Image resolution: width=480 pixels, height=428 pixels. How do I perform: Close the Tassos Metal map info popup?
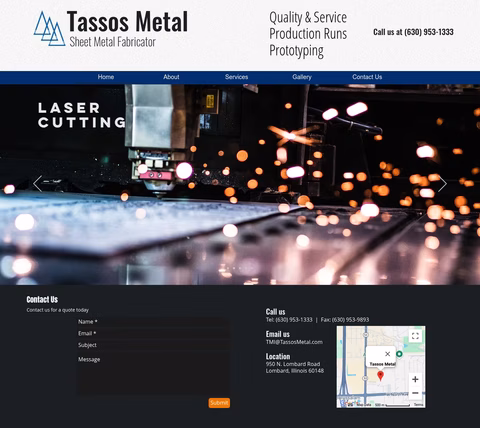(x=387, y=354)
